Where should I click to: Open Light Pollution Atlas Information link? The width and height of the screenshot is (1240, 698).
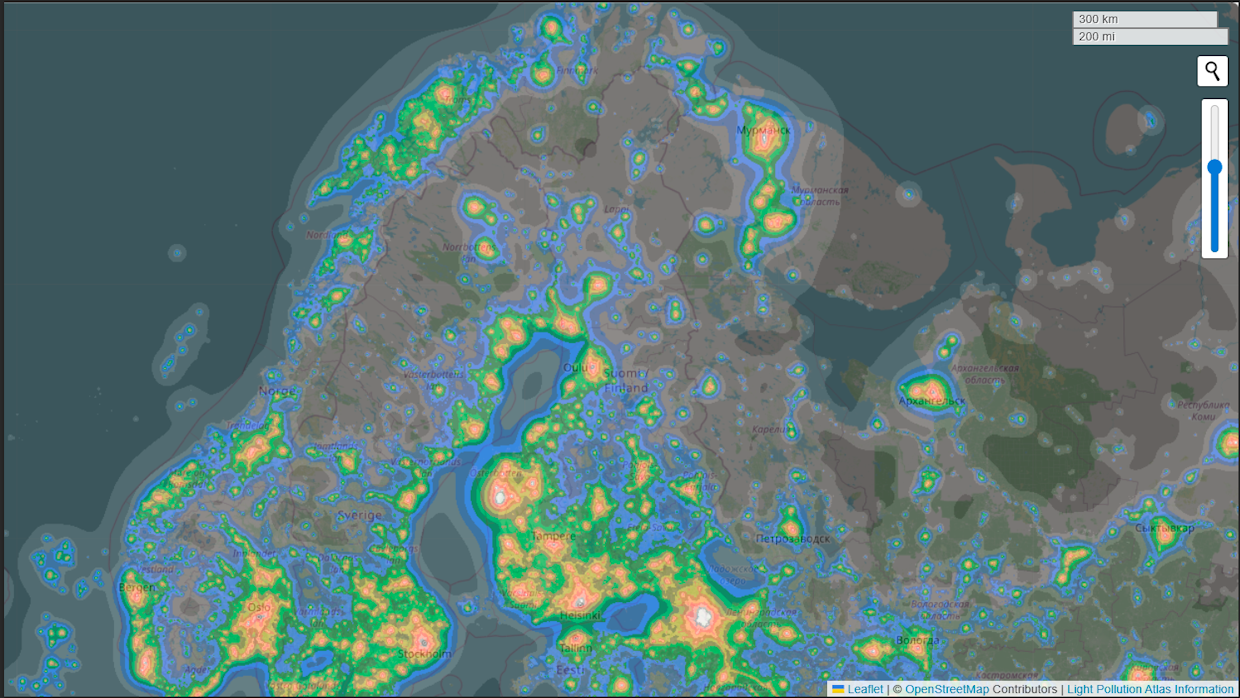click(x=1150, y=689)
